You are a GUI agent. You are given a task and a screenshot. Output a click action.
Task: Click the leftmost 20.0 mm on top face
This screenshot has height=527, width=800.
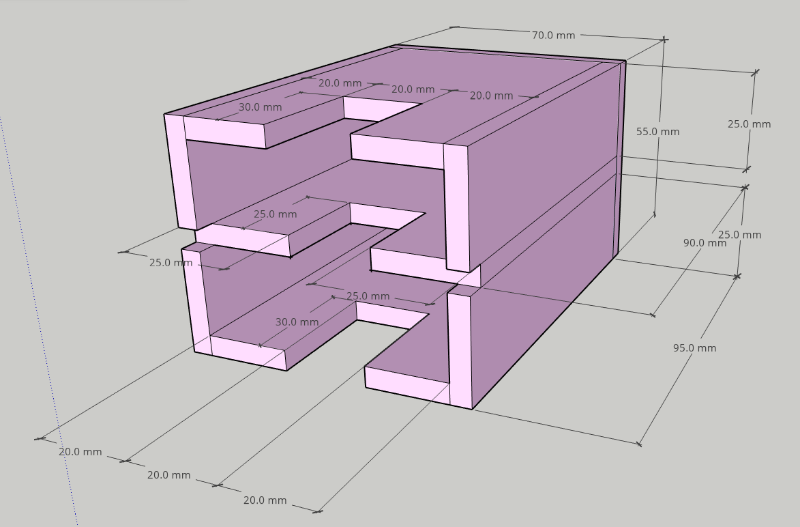pos(340,83)
